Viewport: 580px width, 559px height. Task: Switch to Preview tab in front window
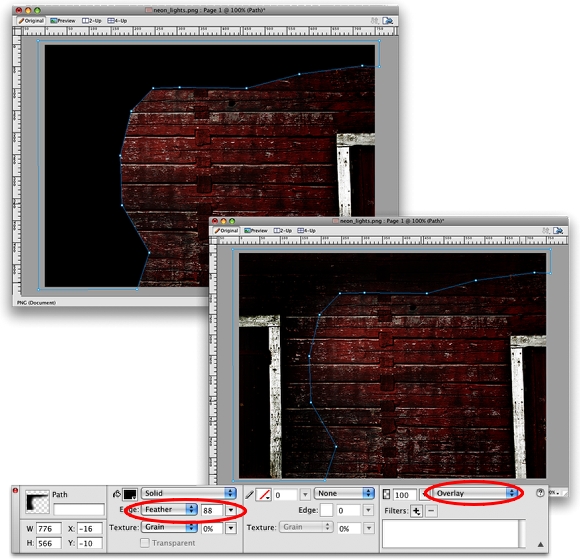point(256,230)
